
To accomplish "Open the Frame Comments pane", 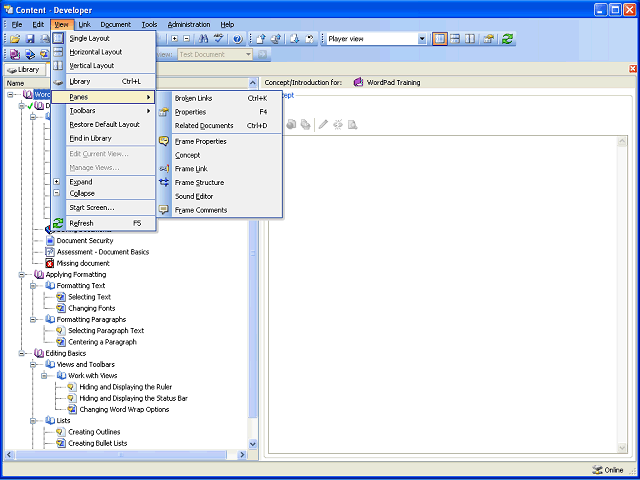I will (x=220, y=210).
